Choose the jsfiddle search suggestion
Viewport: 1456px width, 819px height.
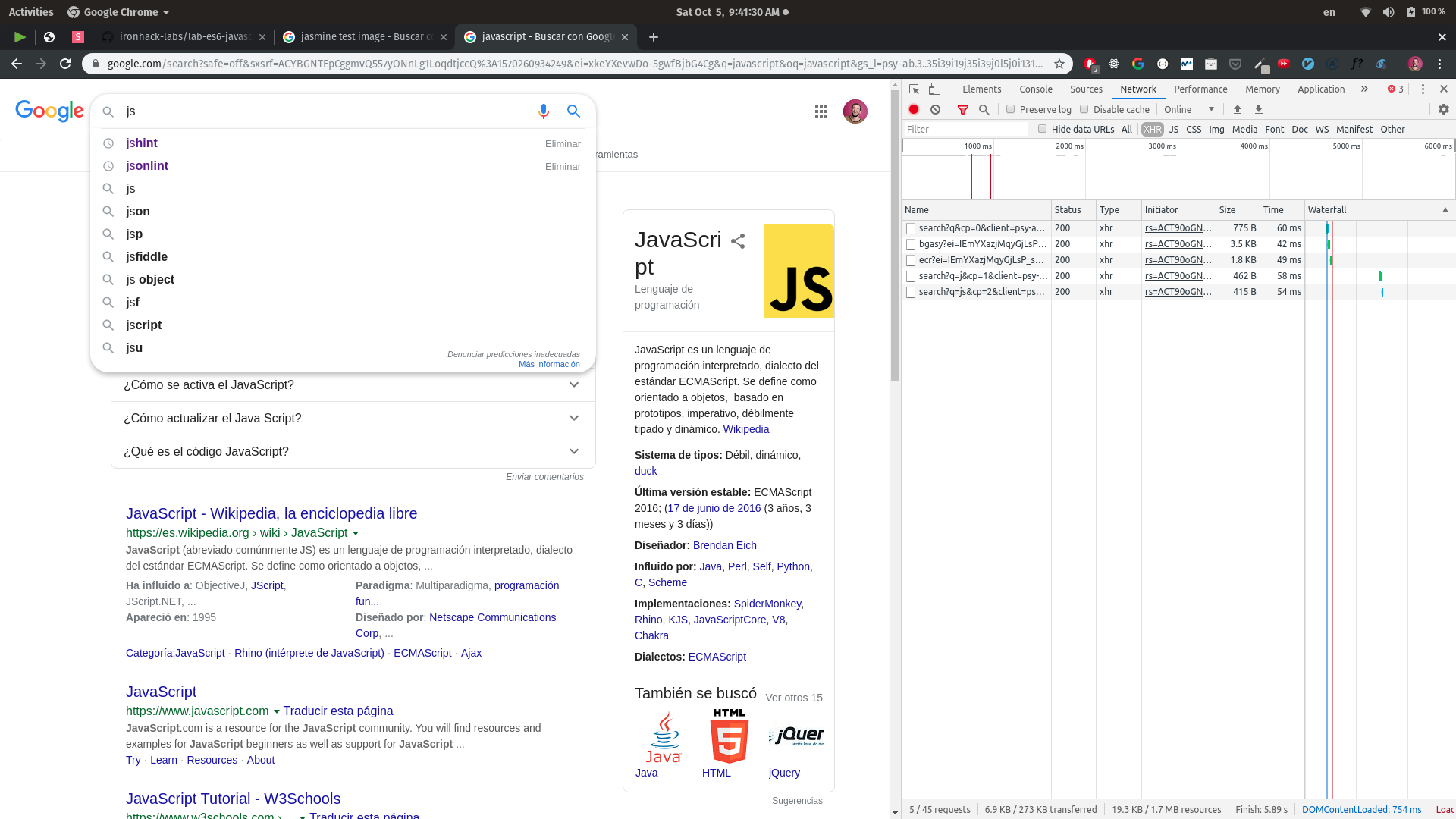147,256
